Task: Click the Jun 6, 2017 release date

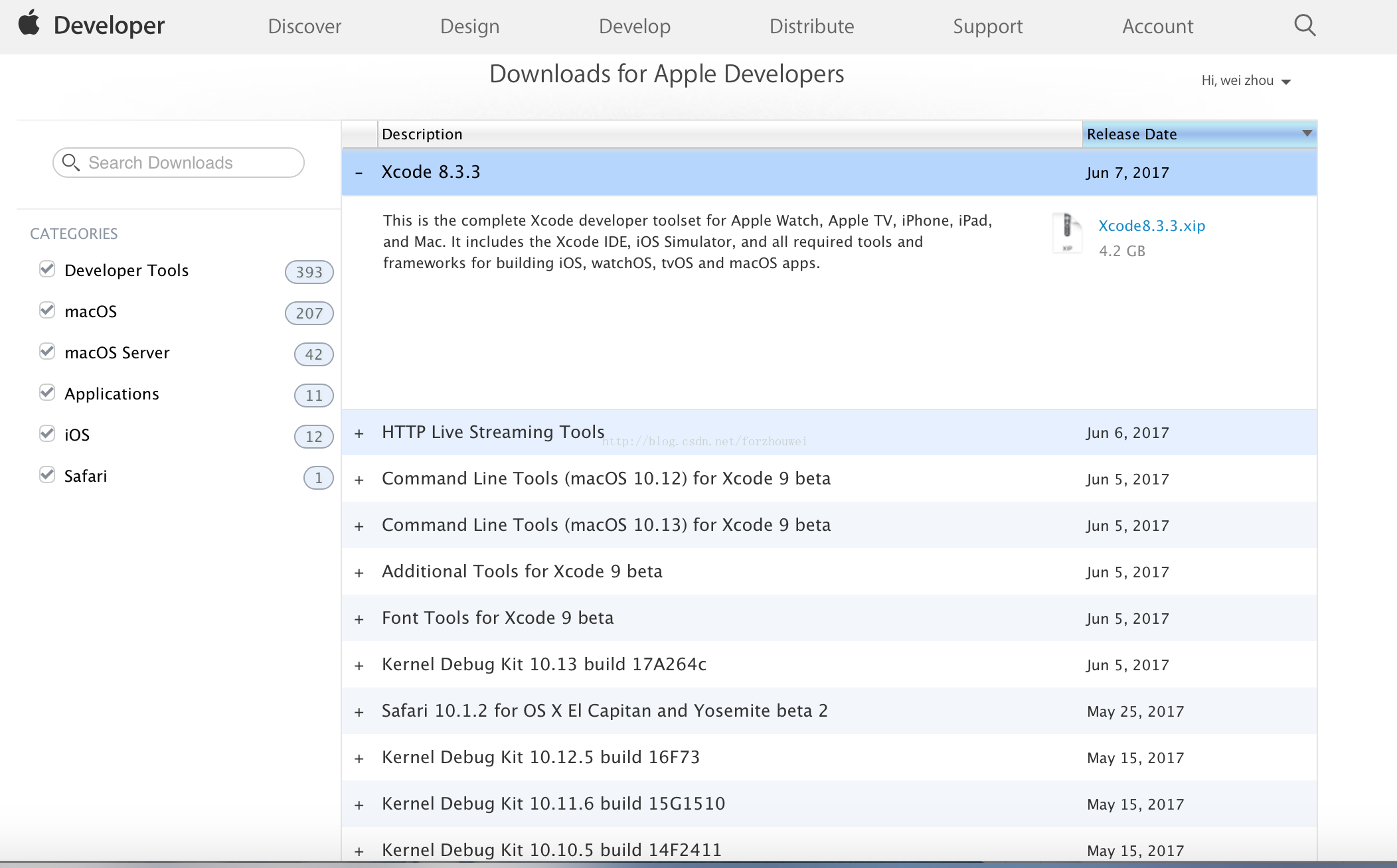Action: coord(1128,433)
